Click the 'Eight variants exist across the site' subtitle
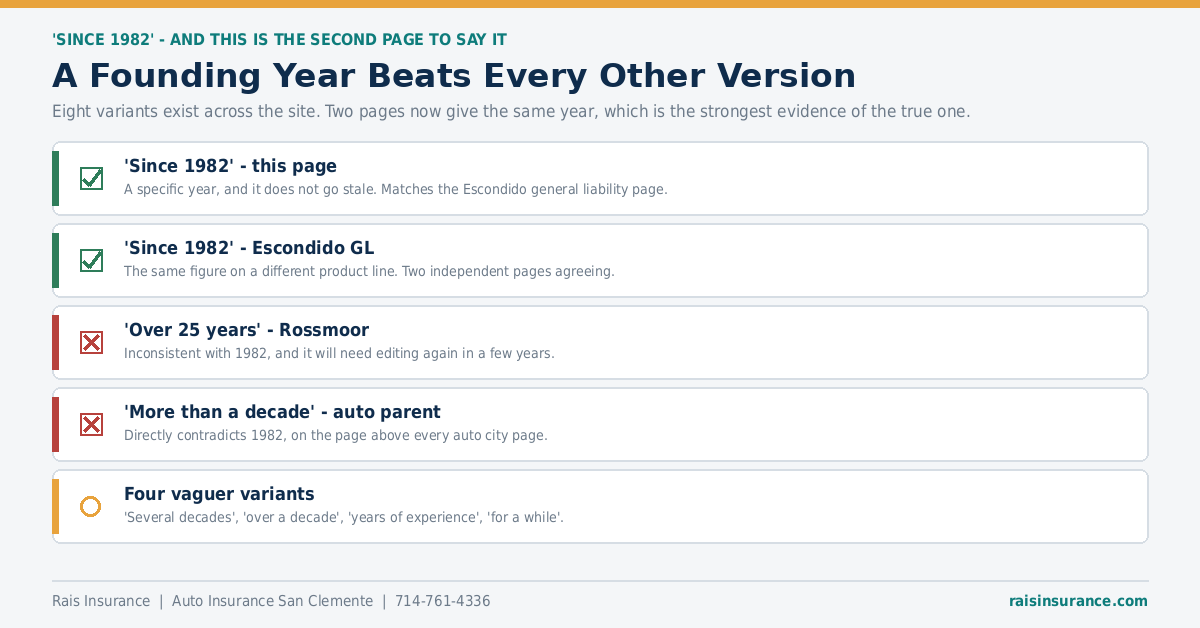This screenshot has height=628, width=1200. [x=511, y=111]
